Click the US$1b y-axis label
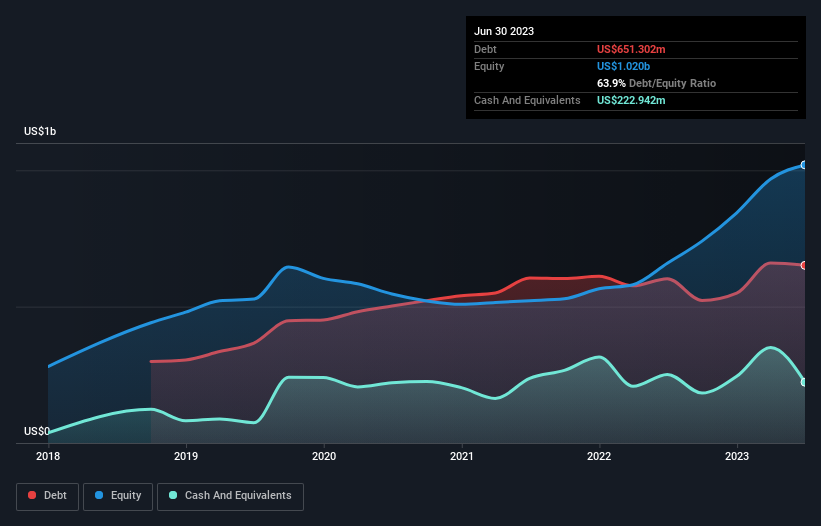 pos(40,131)
